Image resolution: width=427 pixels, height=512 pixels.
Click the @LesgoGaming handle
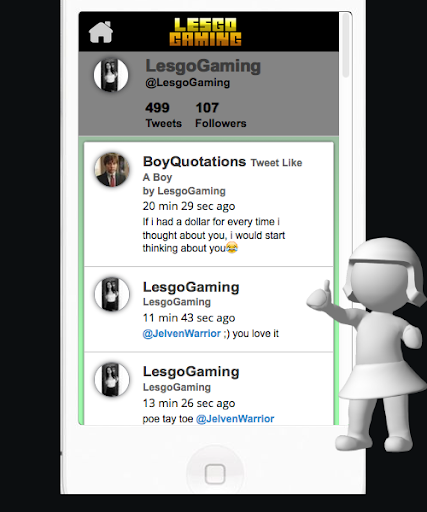pos(188,82)
